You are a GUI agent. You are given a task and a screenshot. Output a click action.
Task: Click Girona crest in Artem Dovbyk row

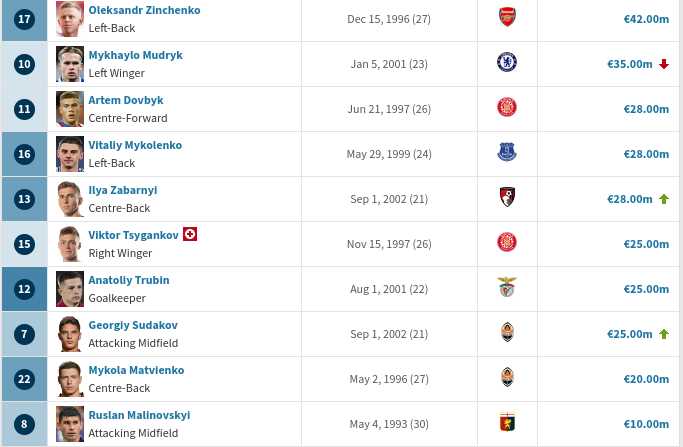click(507, 108)
